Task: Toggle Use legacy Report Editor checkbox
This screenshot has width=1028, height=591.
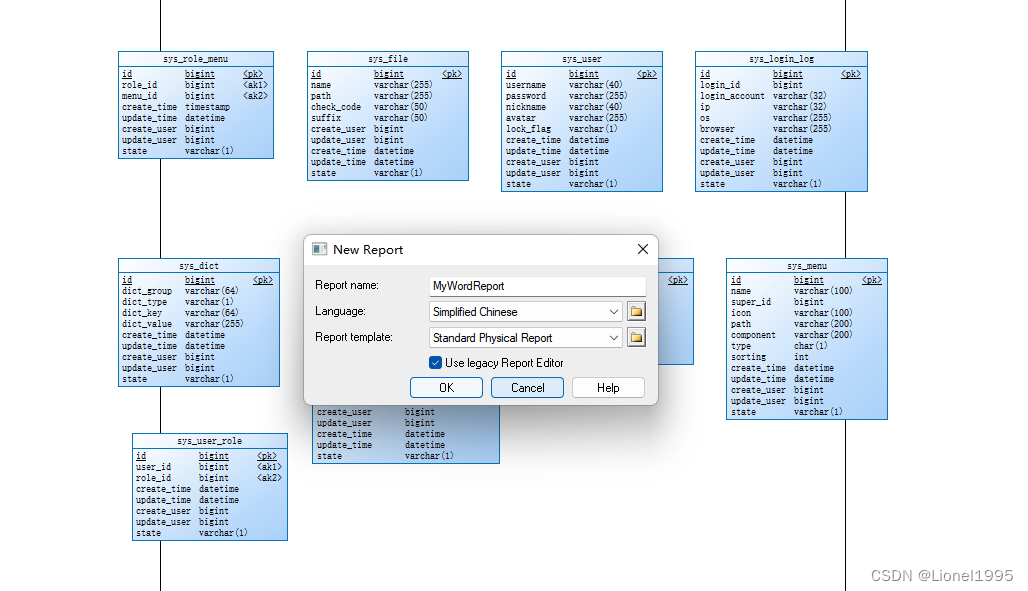Action: (x=435, y=363)
